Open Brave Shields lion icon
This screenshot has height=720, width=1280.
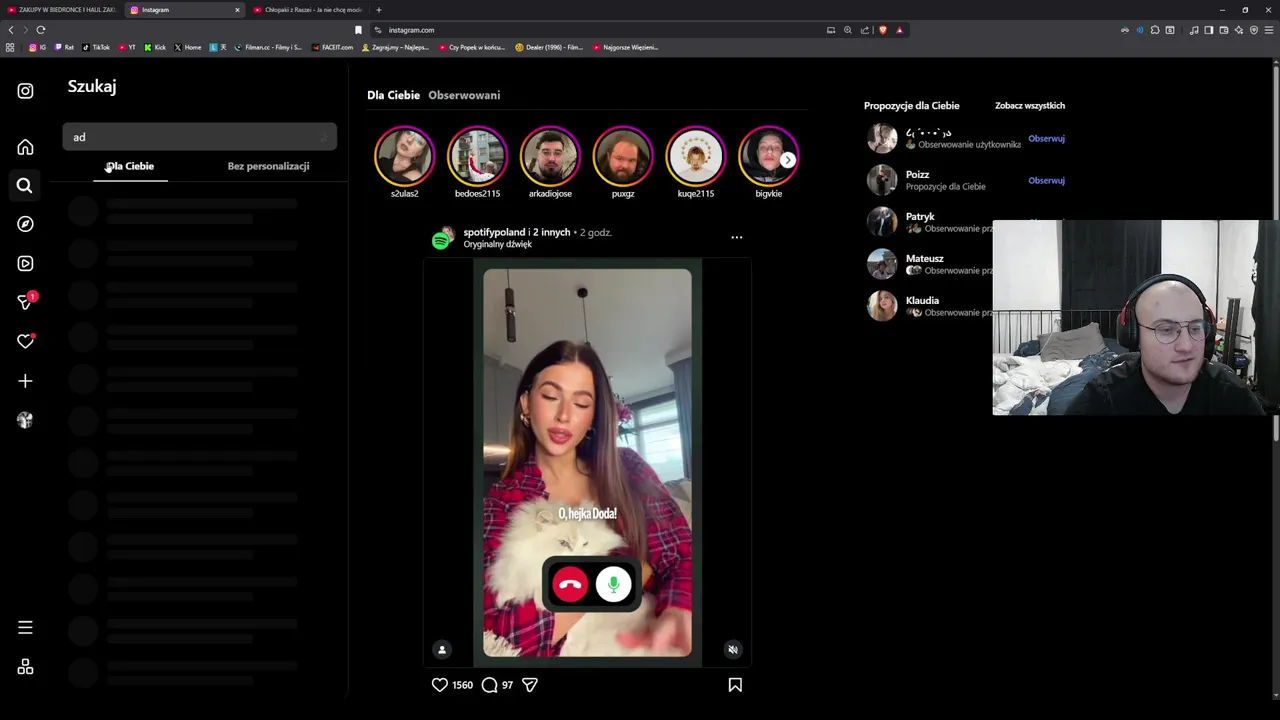point(882,30)
